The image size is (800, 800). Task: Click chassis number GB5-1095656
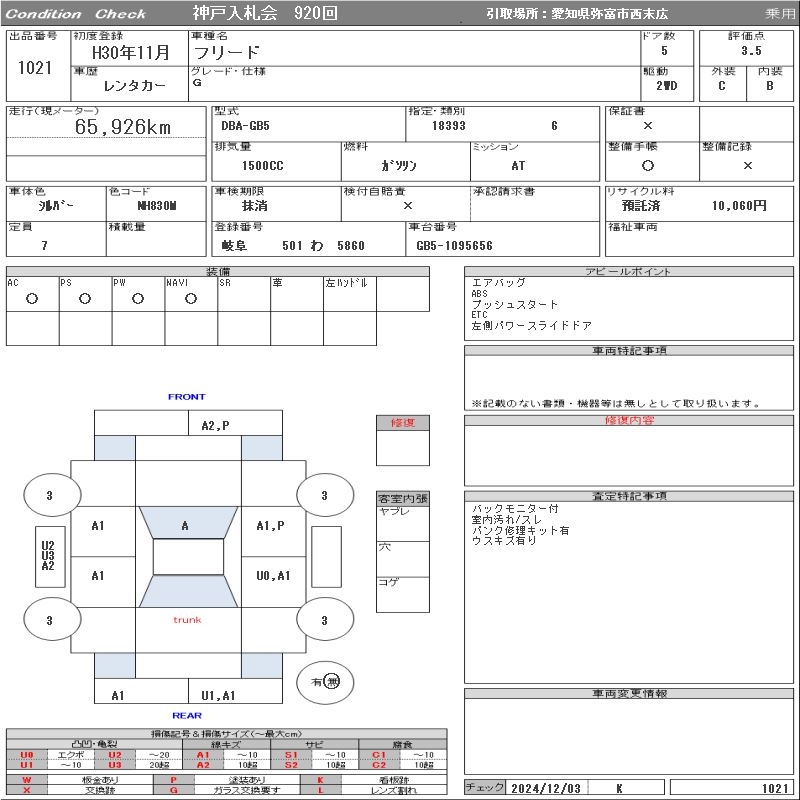(454, 246)
